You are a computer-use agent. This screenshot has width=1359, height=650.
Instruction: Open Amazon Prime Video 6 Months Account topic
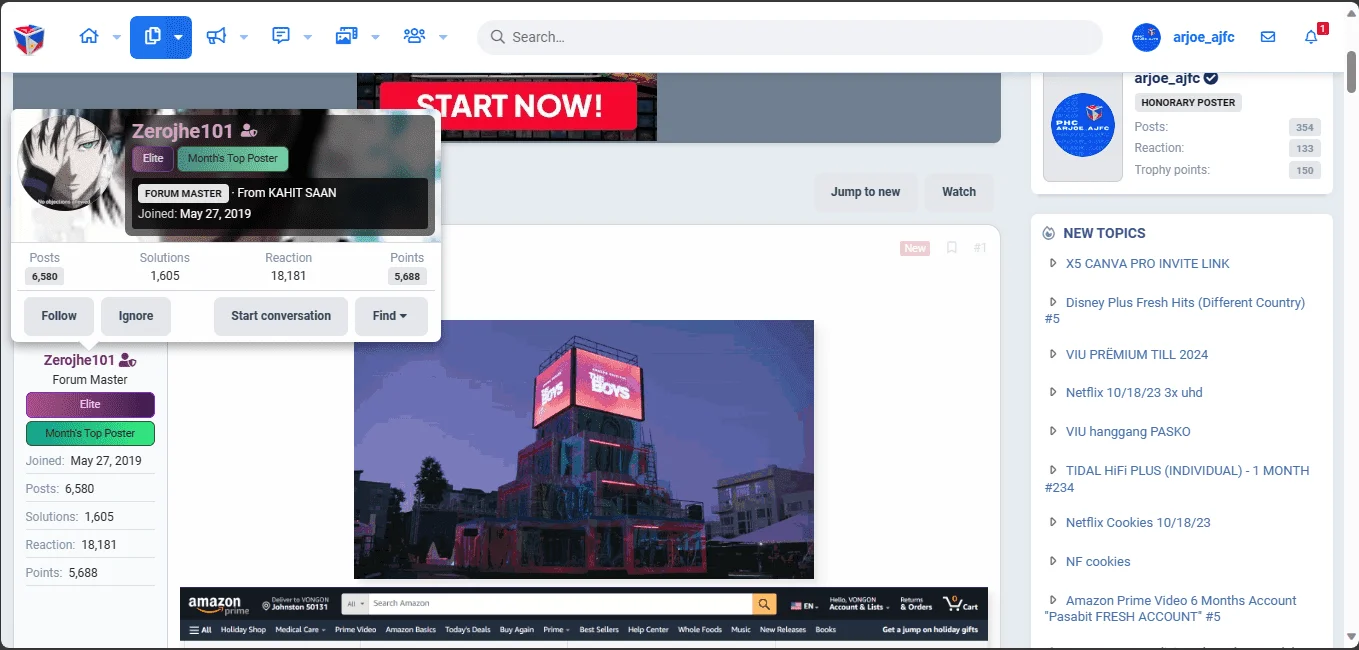coord(1181,601)
